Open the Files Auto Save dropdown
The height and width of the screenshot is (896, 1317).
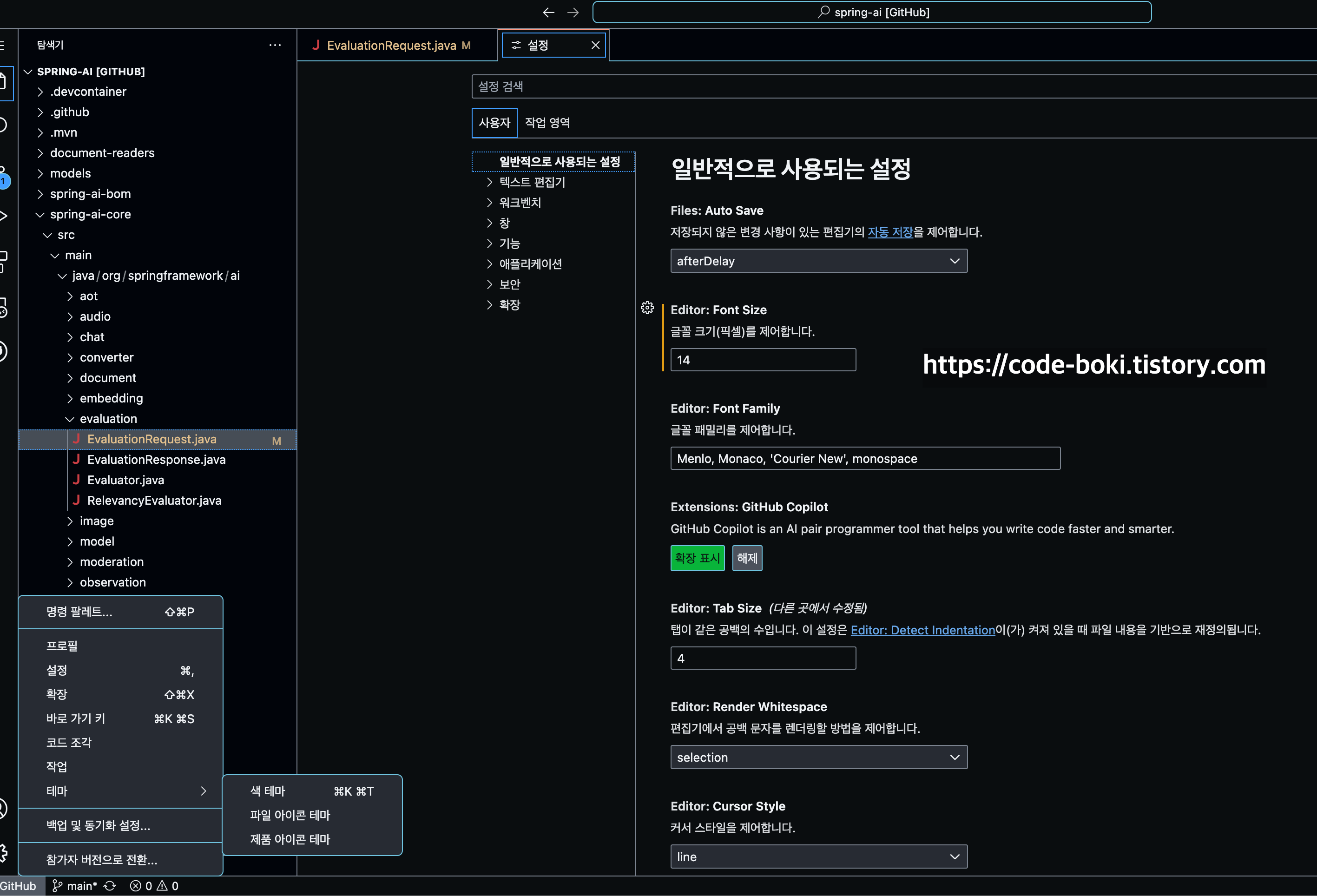tap(818, 261)
